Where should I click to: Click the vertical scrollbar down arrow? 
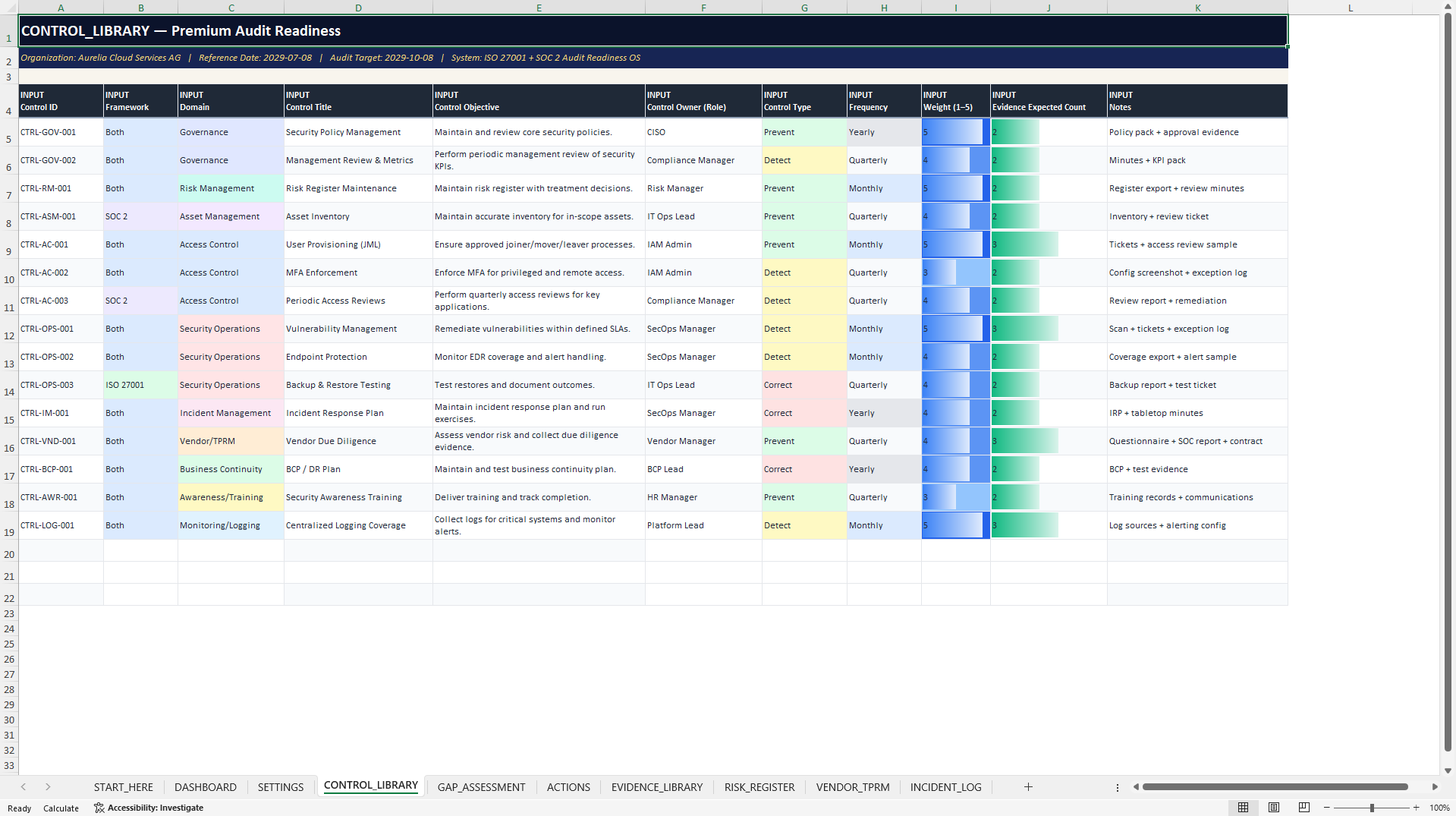tap(1448, 770)
